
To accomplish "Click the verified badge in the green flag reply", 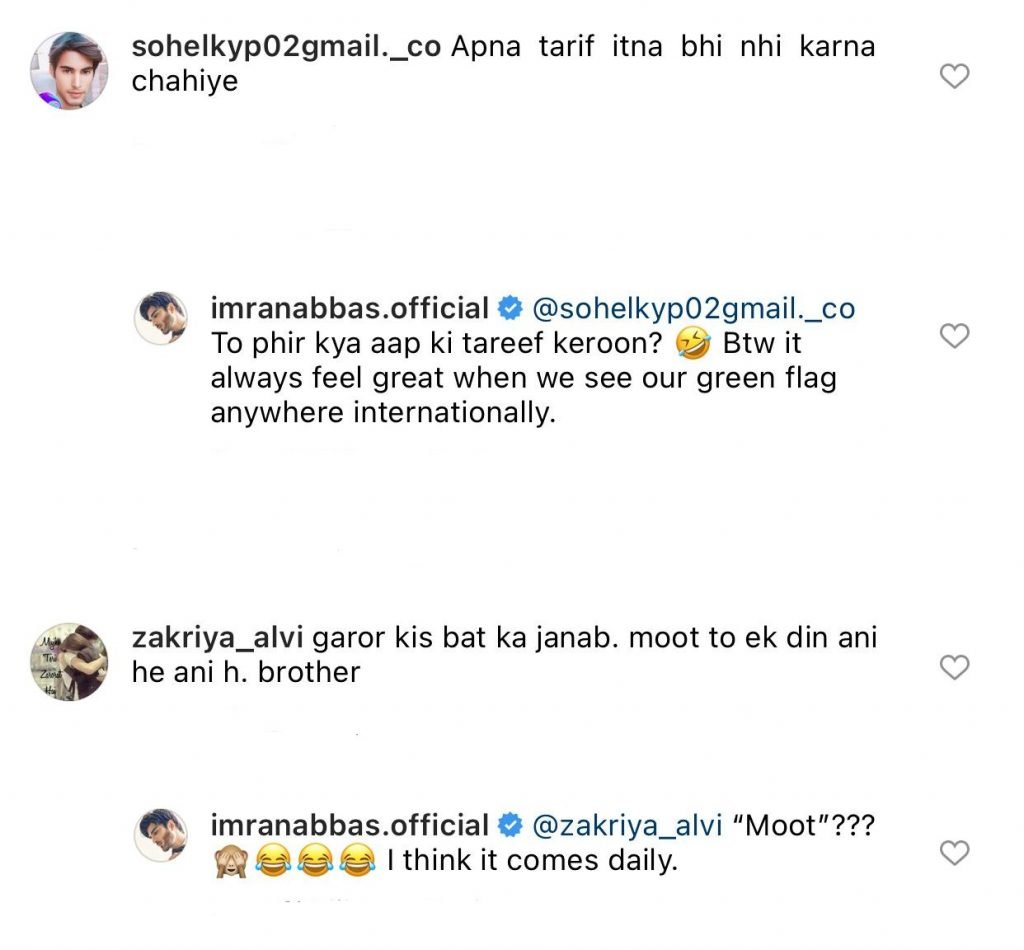I will pos(510,309).
